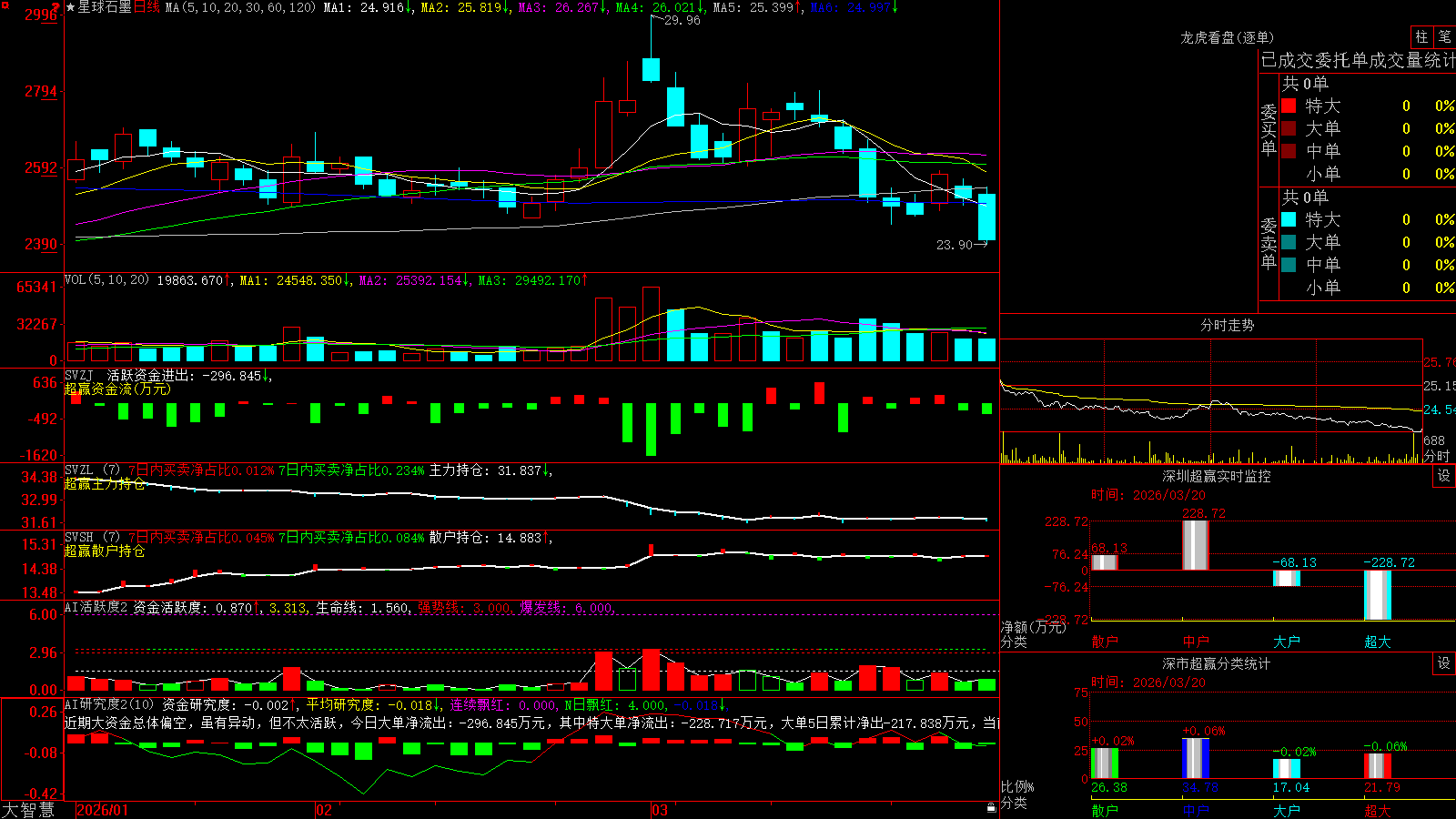
Task: Switch order view to 柱 bar mode
Action: click(1421, 36)
